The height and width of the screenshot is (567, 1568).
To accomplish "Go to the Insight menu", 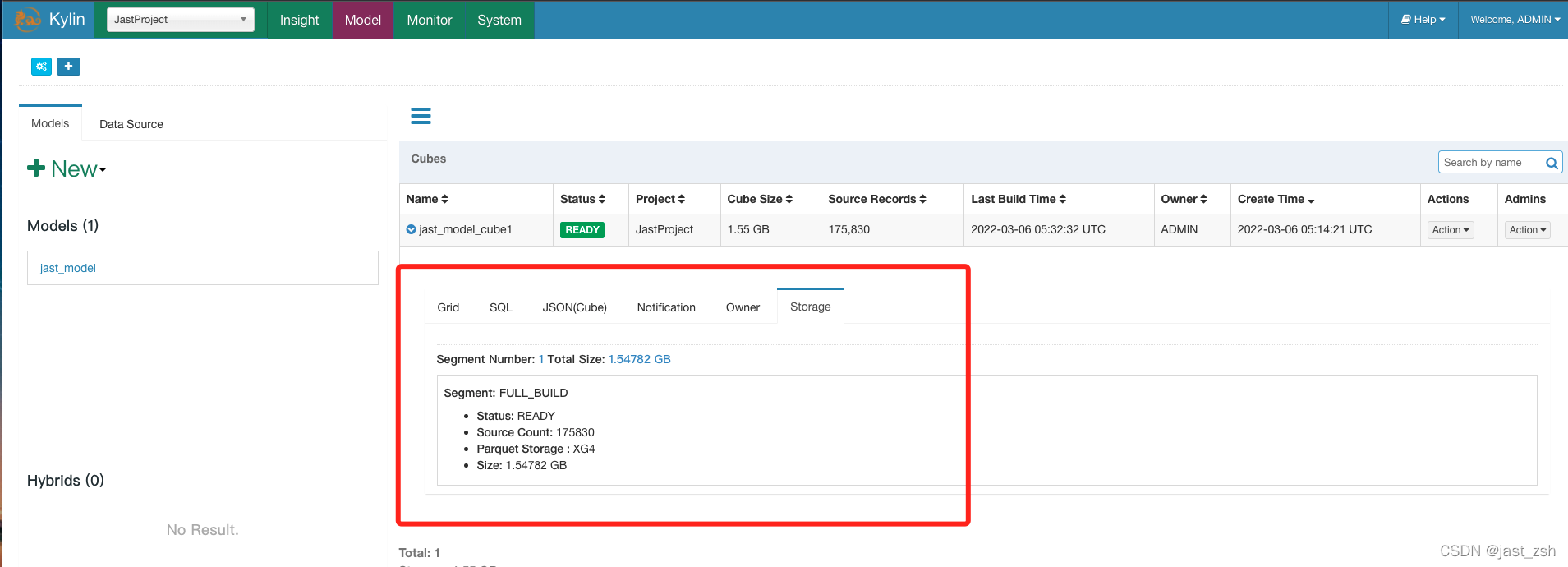I will (x=299, y=20).
